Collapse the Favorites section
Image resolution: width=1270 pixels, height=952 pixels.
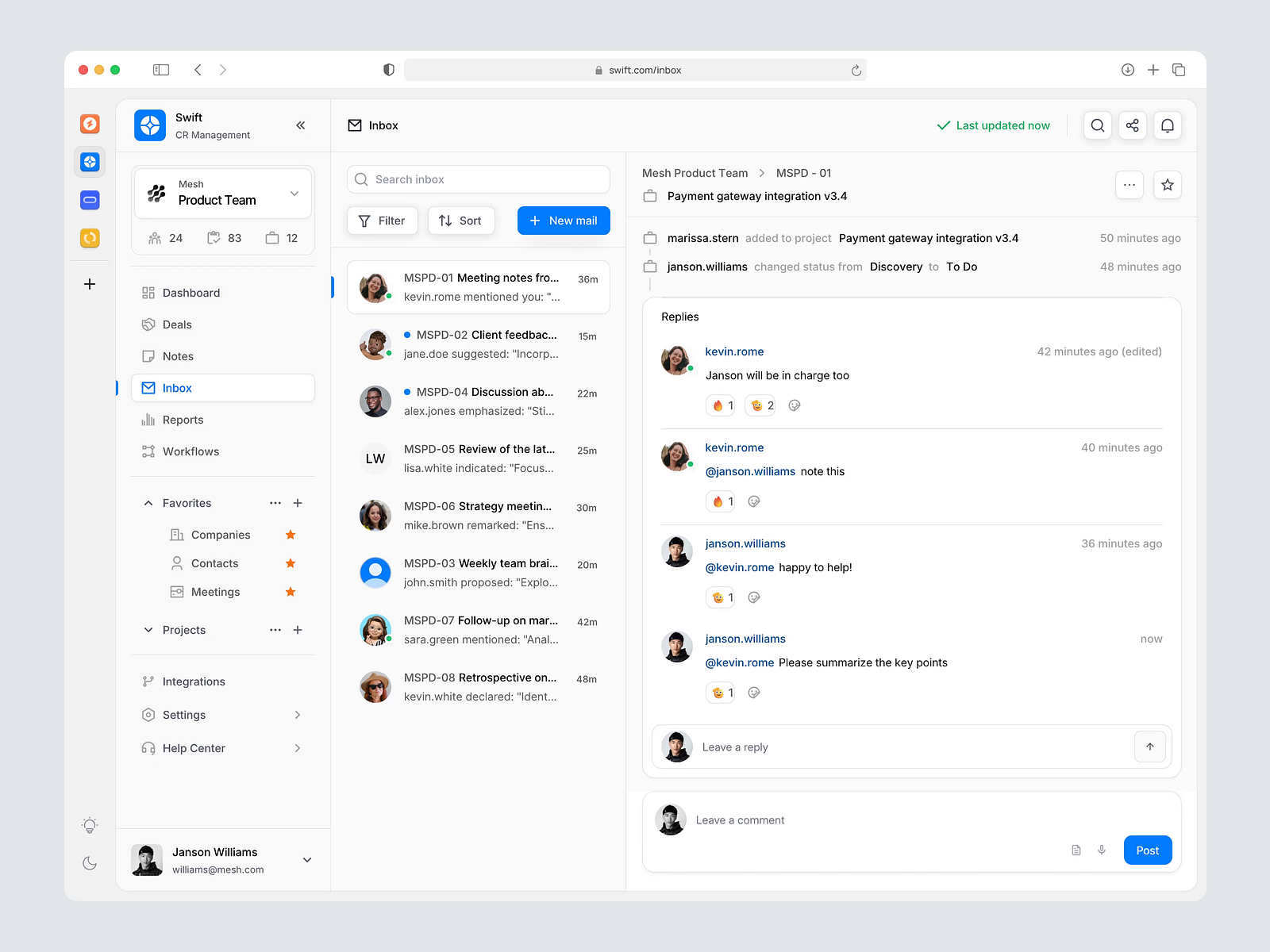tap(148, 502)
